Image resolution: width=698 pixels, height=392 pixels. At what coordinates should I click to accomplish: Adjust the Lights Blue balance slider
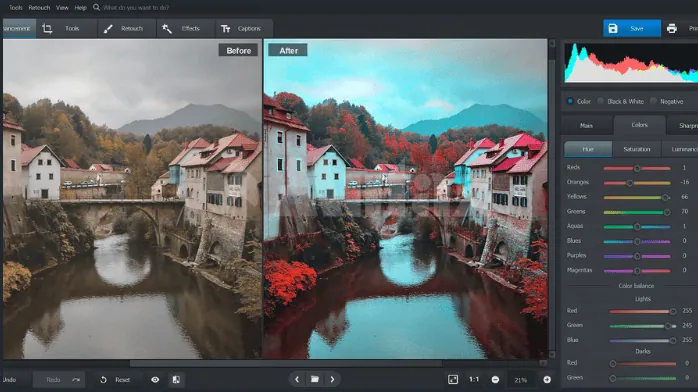[642, 340]
